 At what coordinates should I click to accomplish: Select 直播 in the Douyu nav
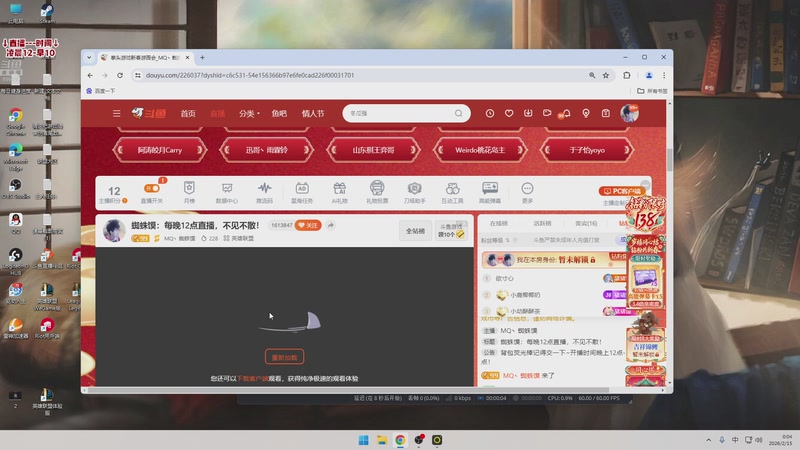(x=217, y=113)
